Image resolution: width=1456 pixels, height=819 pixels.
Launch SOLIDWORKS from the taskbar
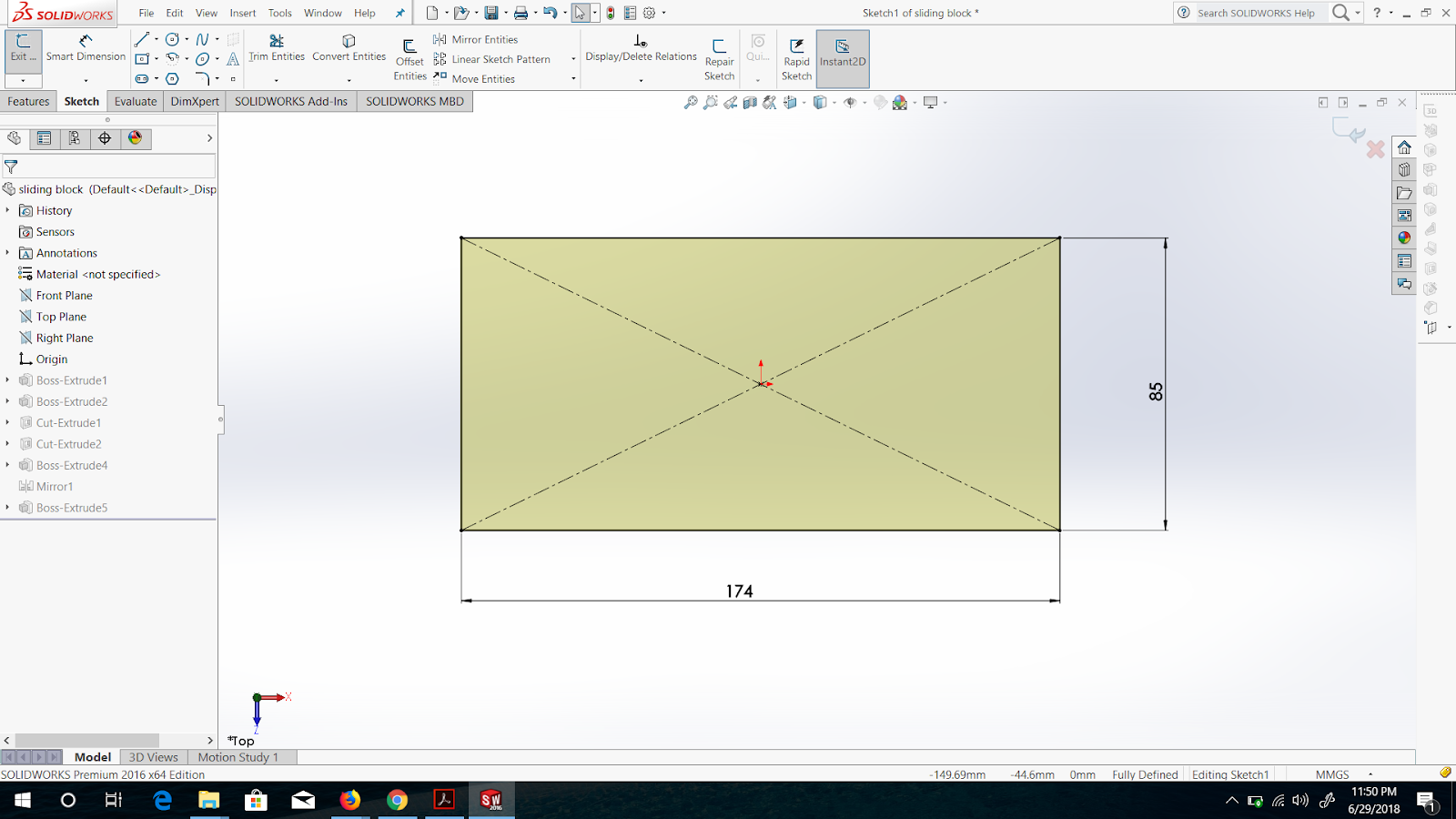491,800
